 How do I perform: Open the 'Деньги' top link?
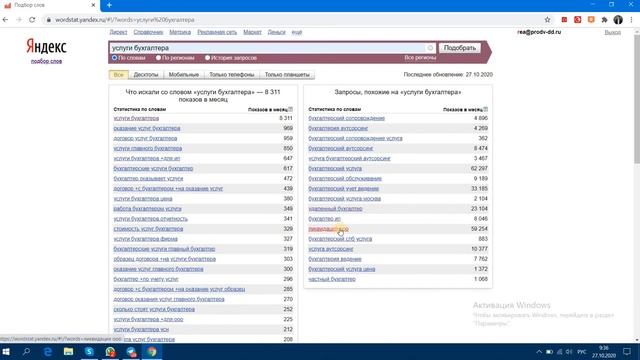[x=276, y=32]
